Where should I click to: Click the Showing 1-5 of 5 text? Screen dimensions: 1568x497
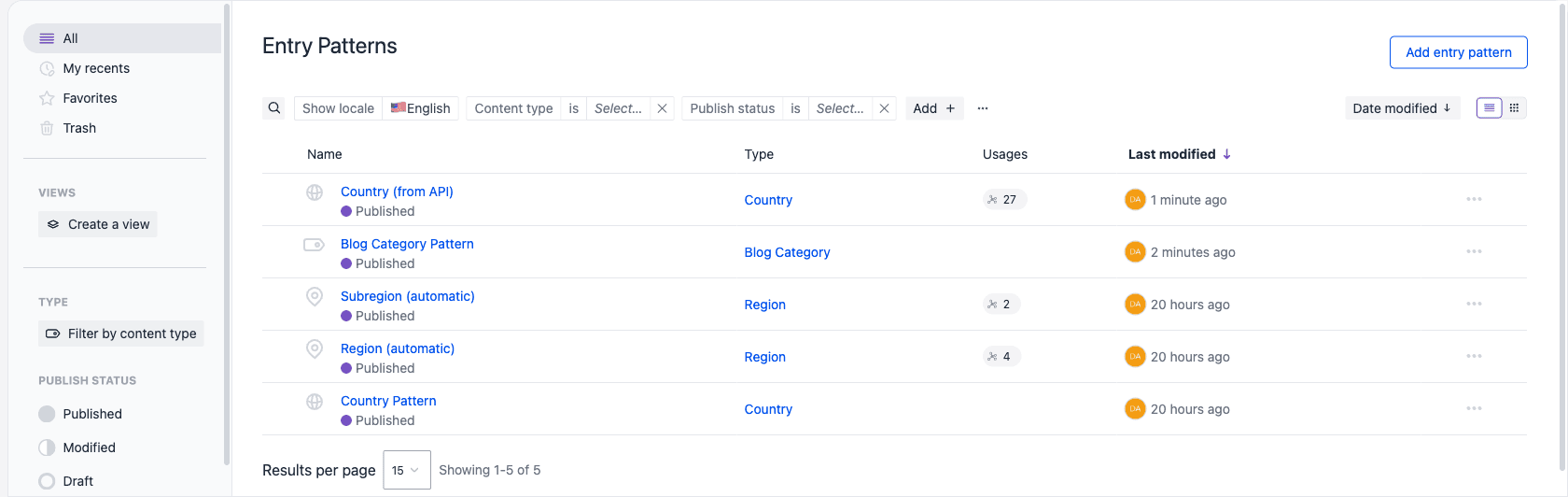(490, 470)
